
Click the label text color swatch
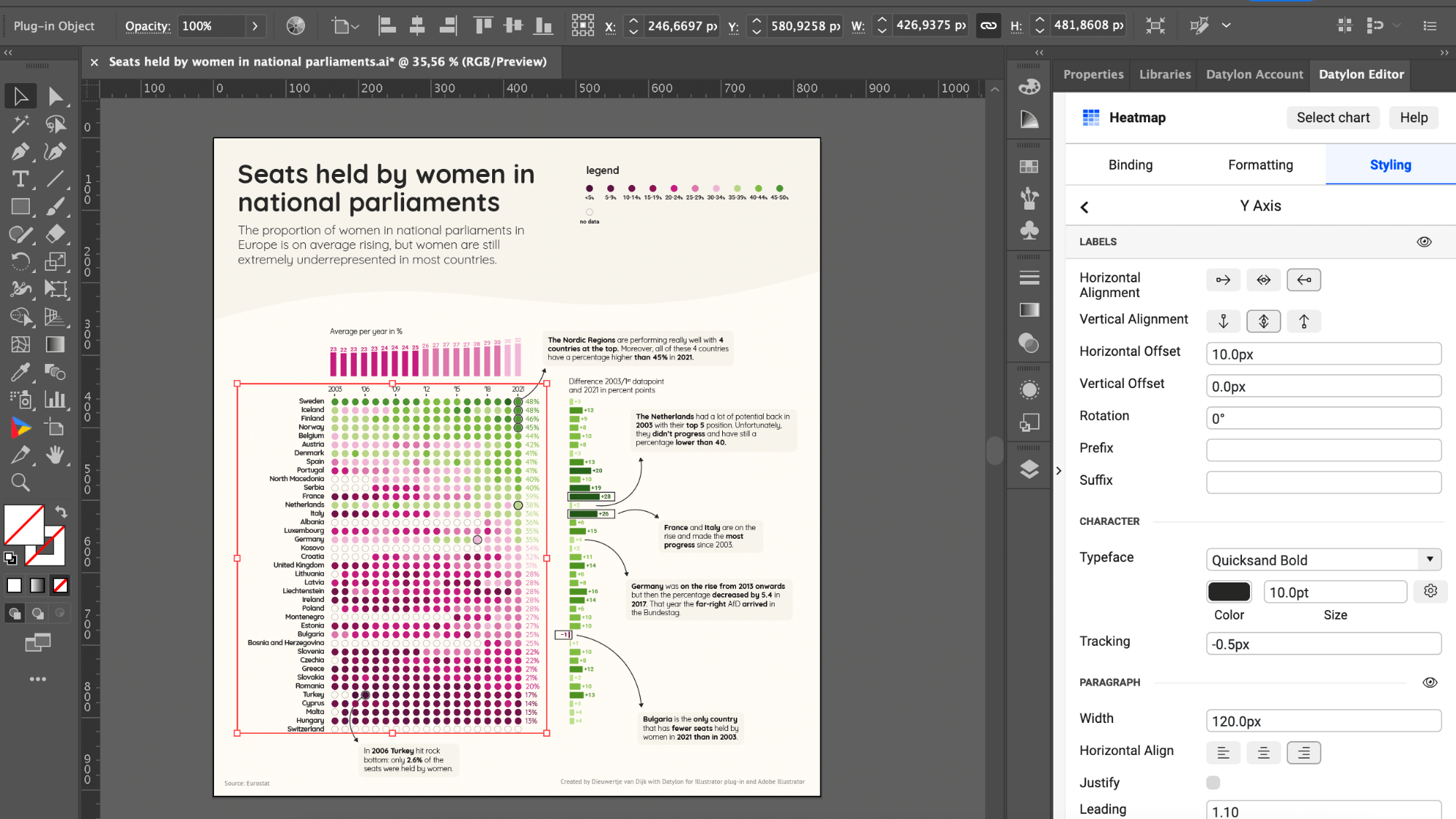(1229, 591)
